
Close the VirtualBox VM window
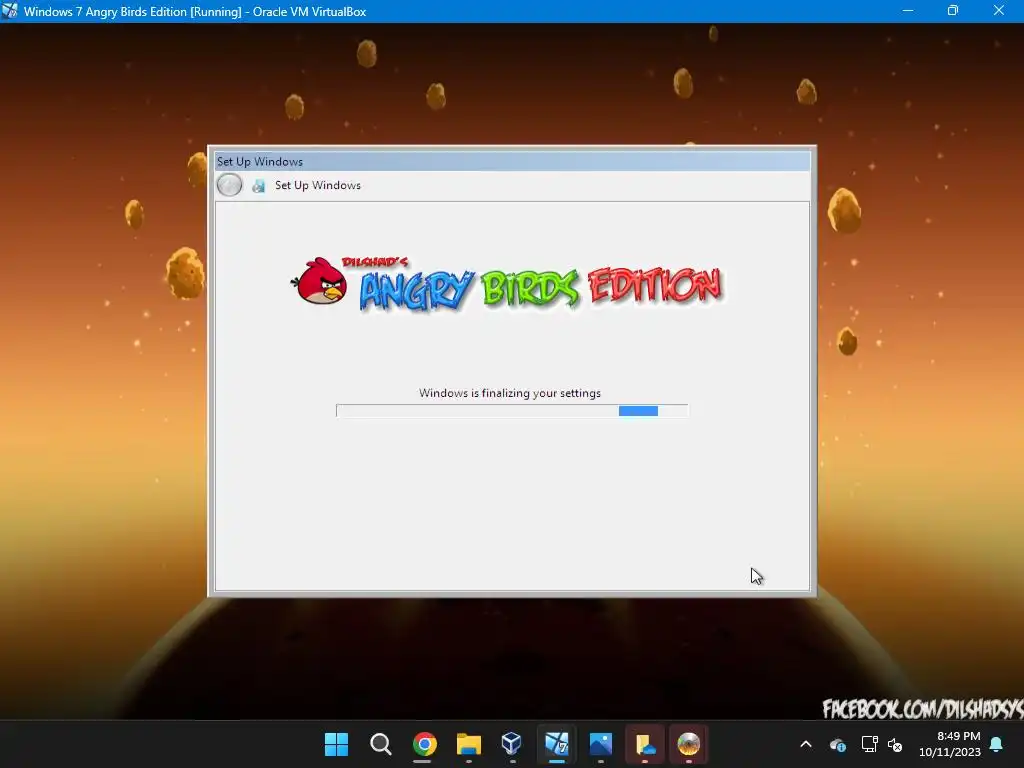click(999, 11)
